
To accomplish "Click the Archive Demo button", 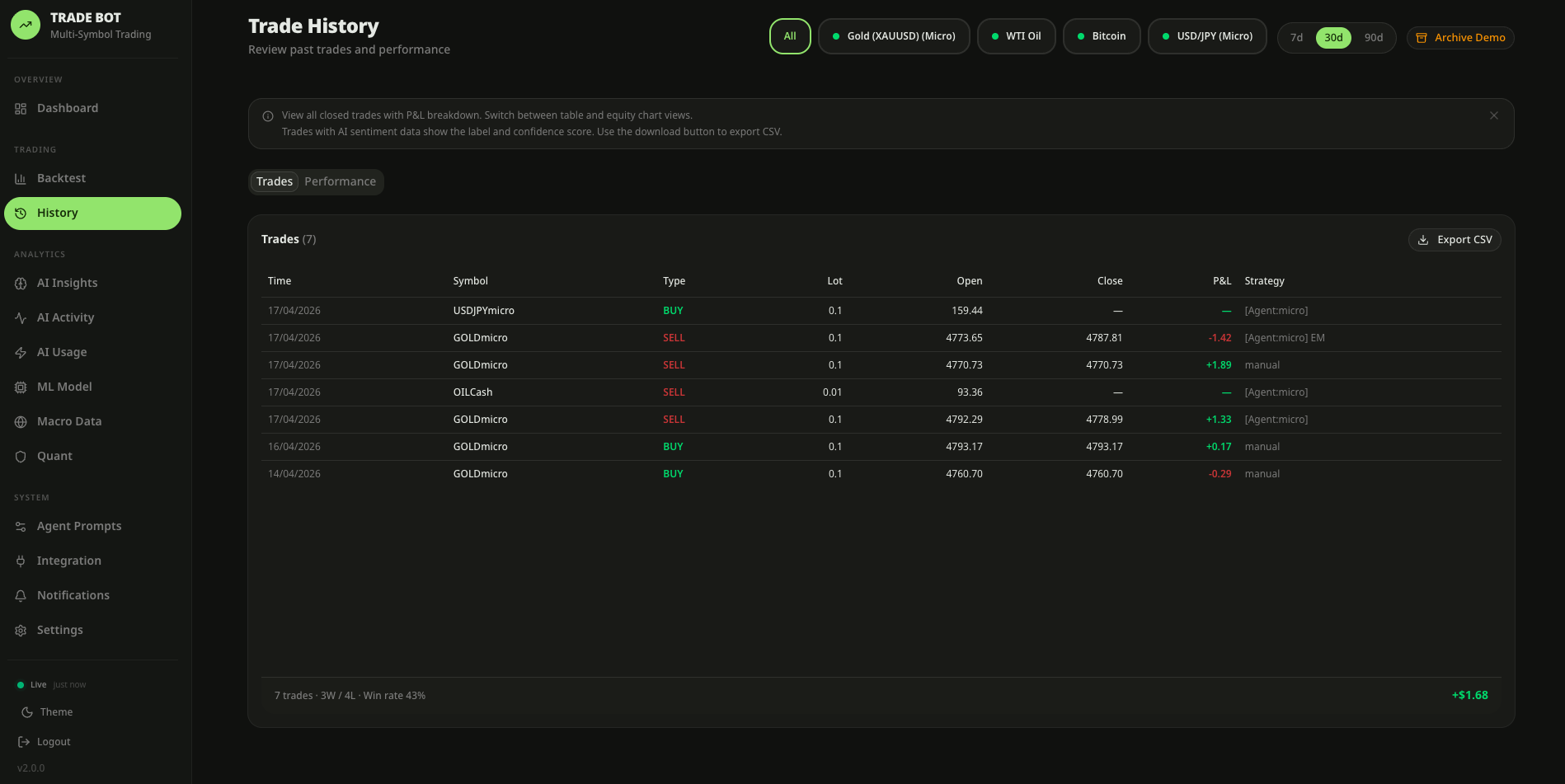I will 1460,38.
